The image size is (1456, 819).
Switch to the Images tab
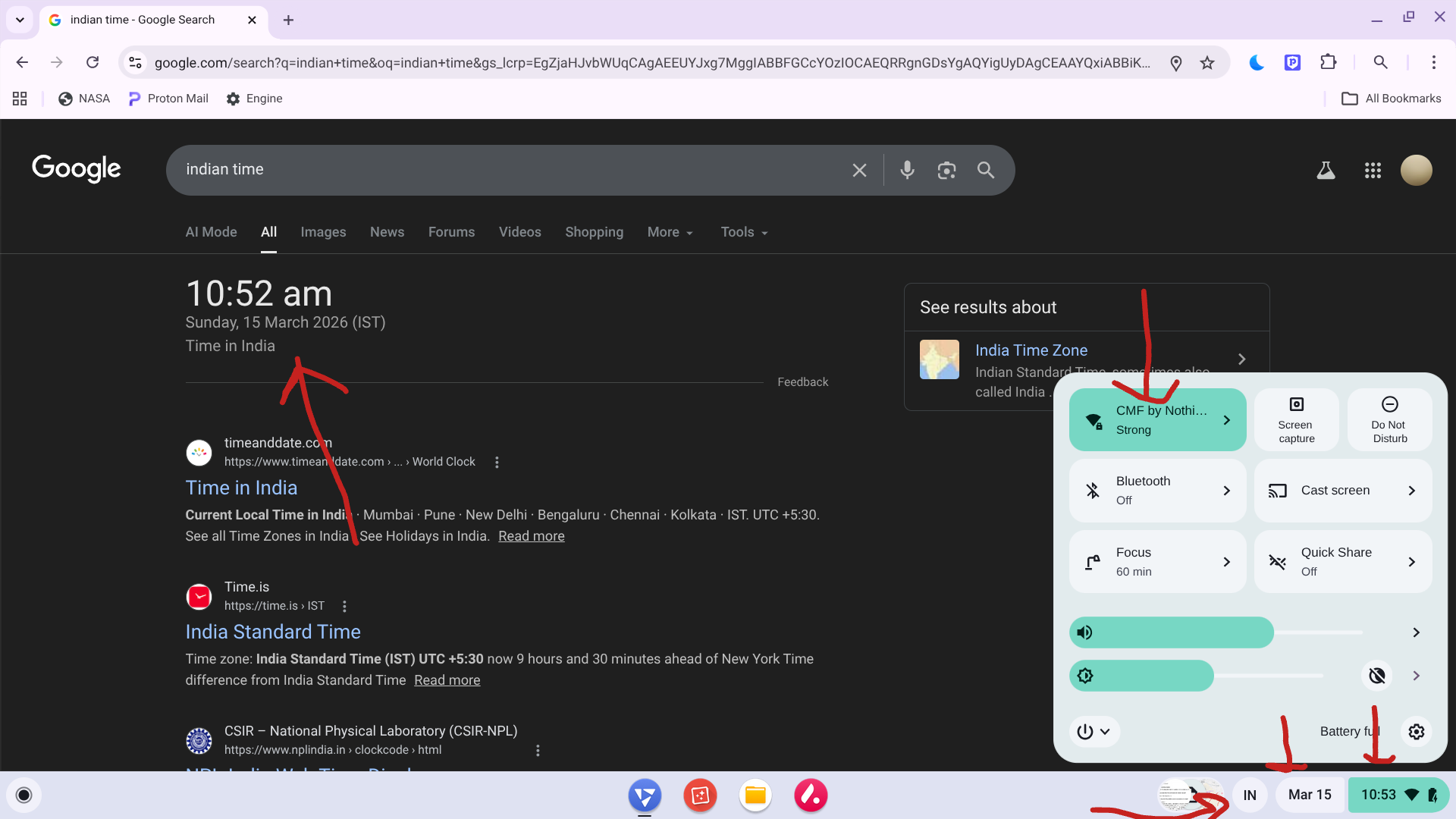coord(323,232)
